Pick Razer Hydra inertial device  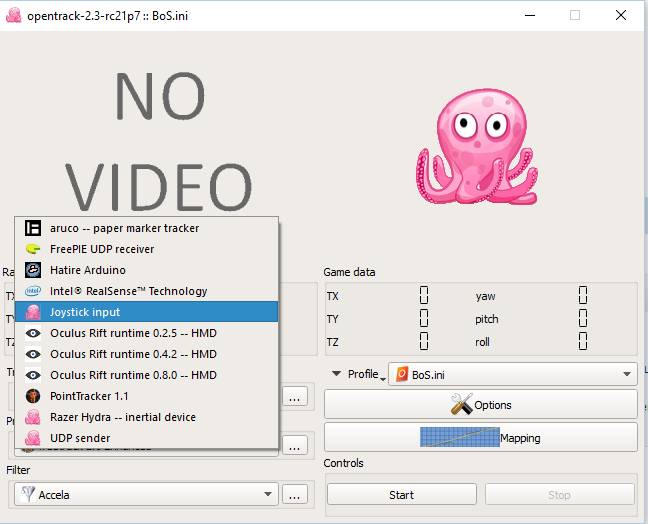[146, 417]
